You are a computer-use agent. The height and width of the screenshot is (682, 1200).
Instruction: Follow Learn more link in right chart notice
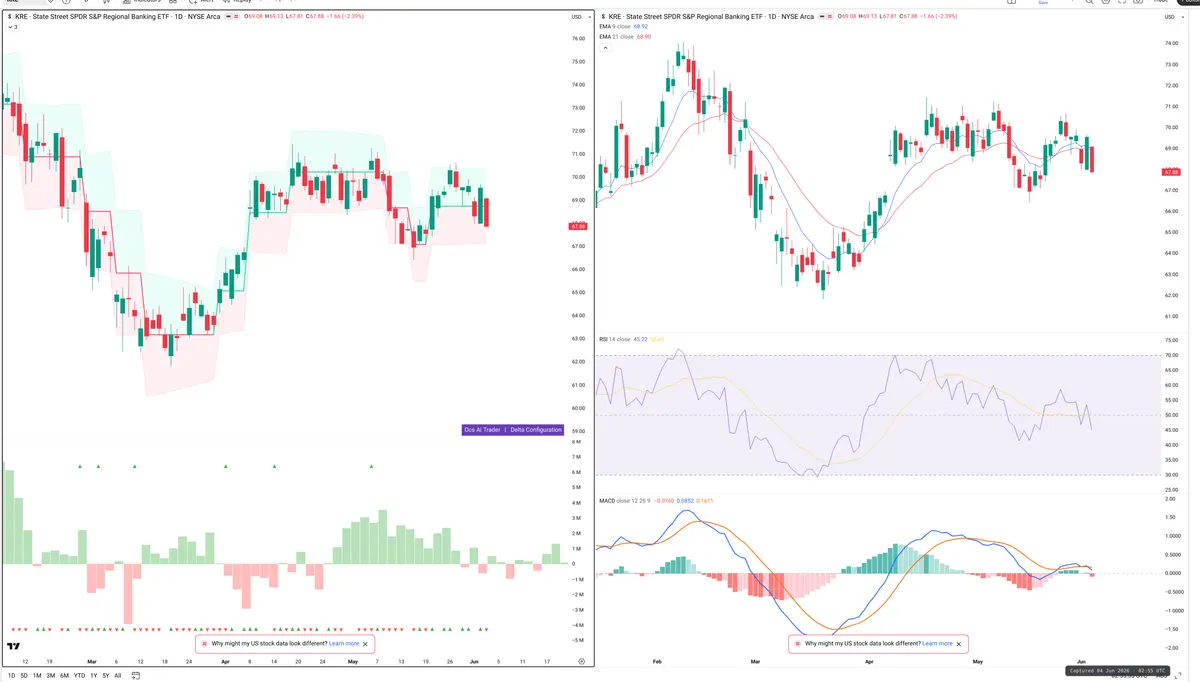pos(937,644)
